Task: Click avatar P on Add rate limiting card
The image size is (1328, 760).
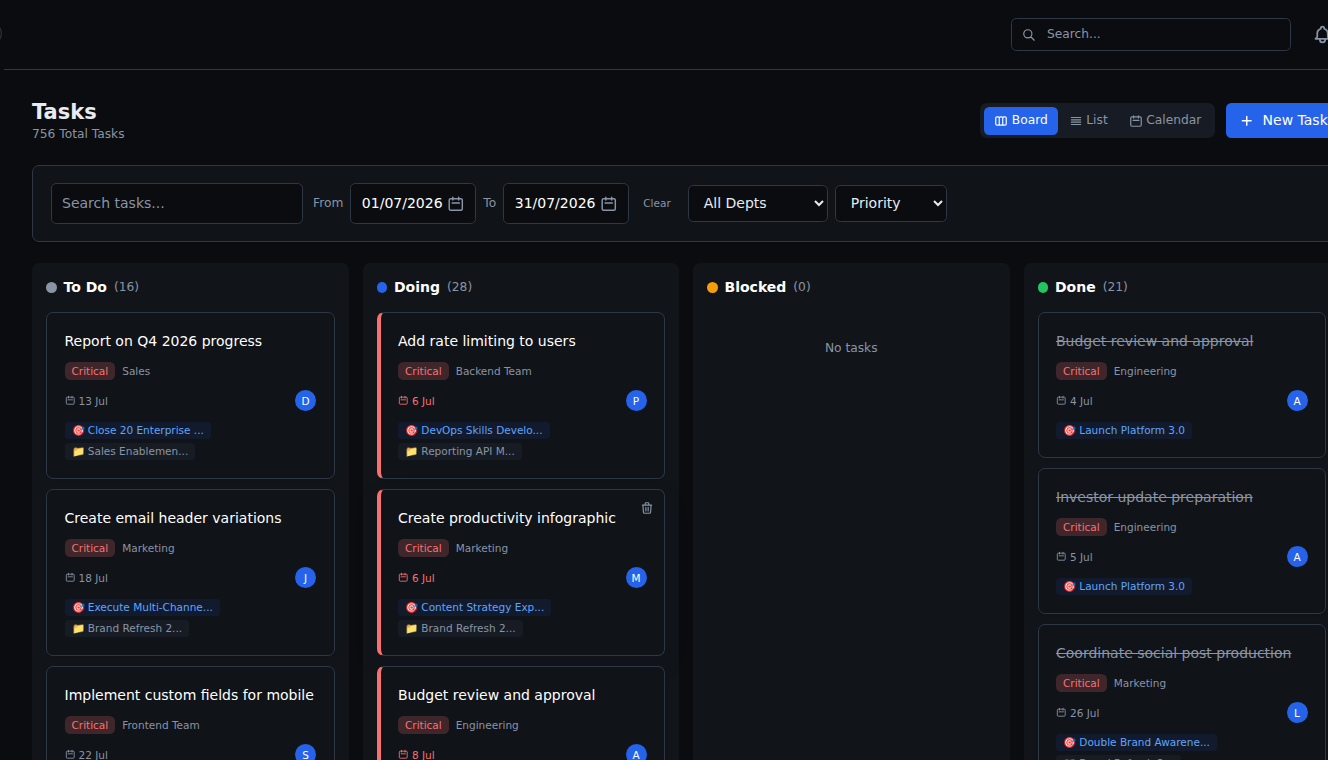Action: coord(637,401)
